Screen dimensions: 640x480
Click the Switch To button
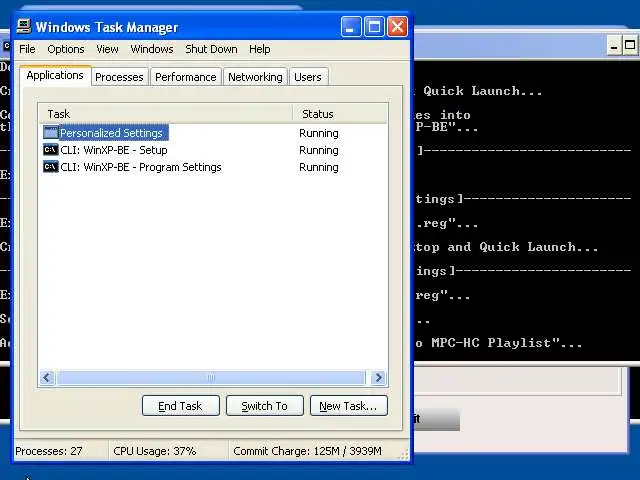[264, 406]
